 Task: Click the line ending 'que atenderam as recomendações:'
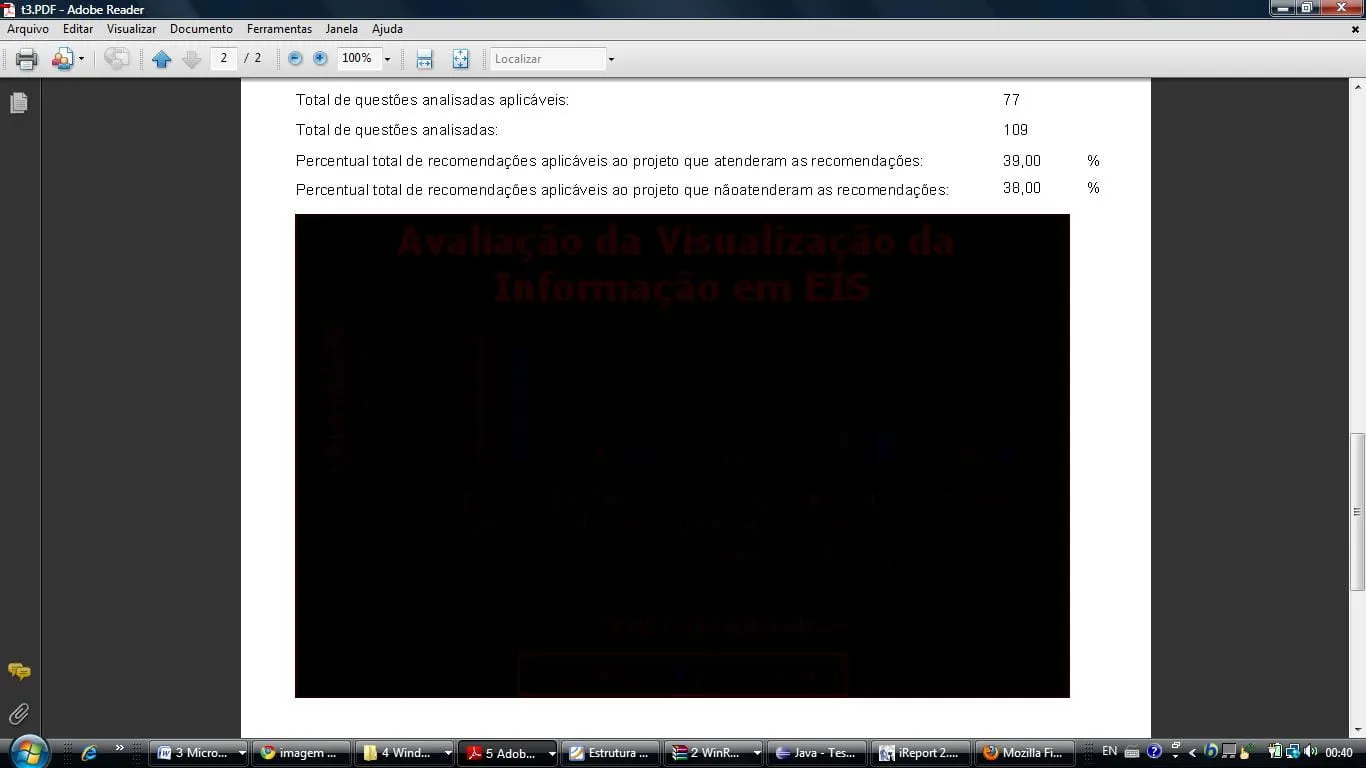(609, 161)
